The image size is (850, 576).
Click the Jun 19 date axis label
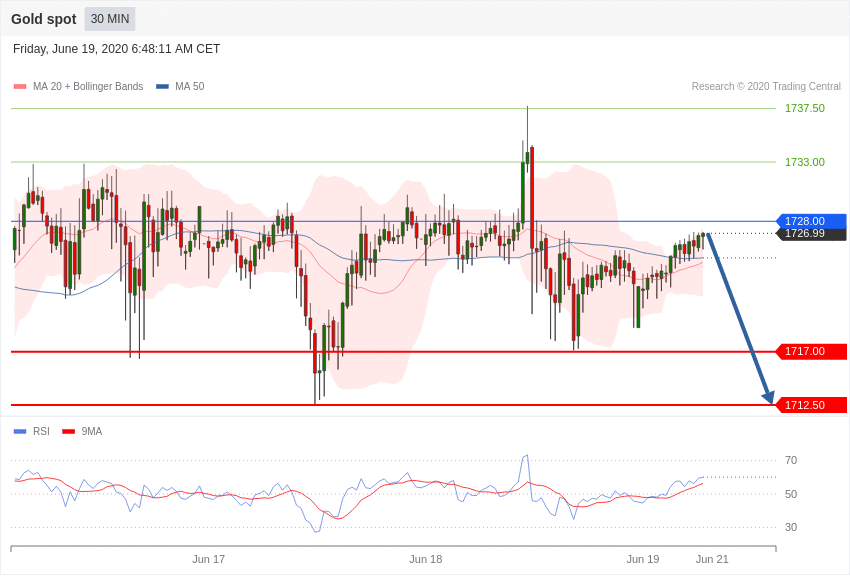point(643,559)
